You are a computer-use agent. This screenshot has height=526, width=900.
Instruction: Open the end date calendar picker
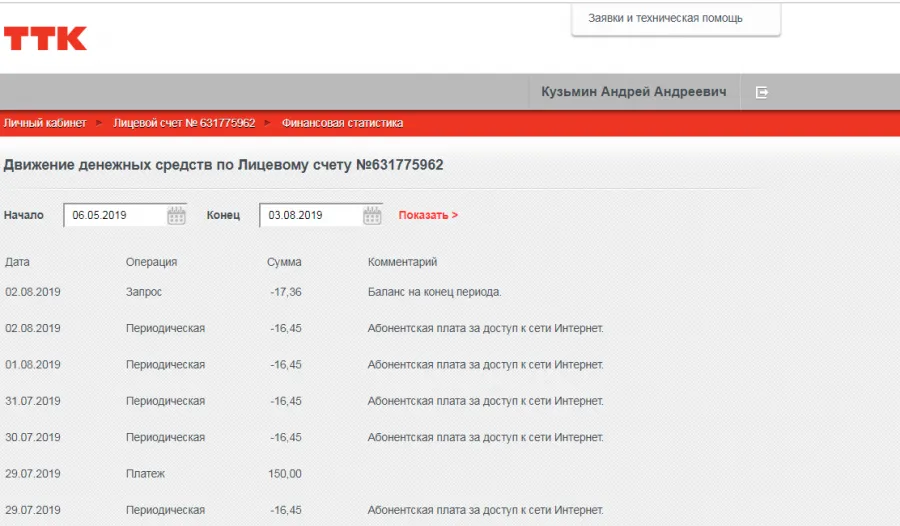372,215
